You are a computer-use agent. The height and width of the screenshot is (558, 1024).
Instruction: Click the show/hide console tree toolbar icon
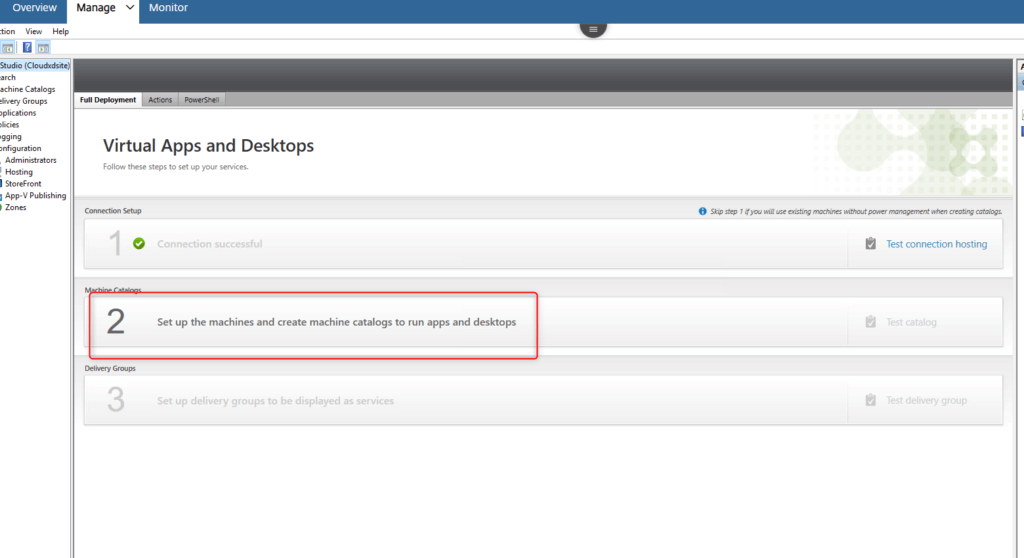pyautogui.click(x=7, y=48)
